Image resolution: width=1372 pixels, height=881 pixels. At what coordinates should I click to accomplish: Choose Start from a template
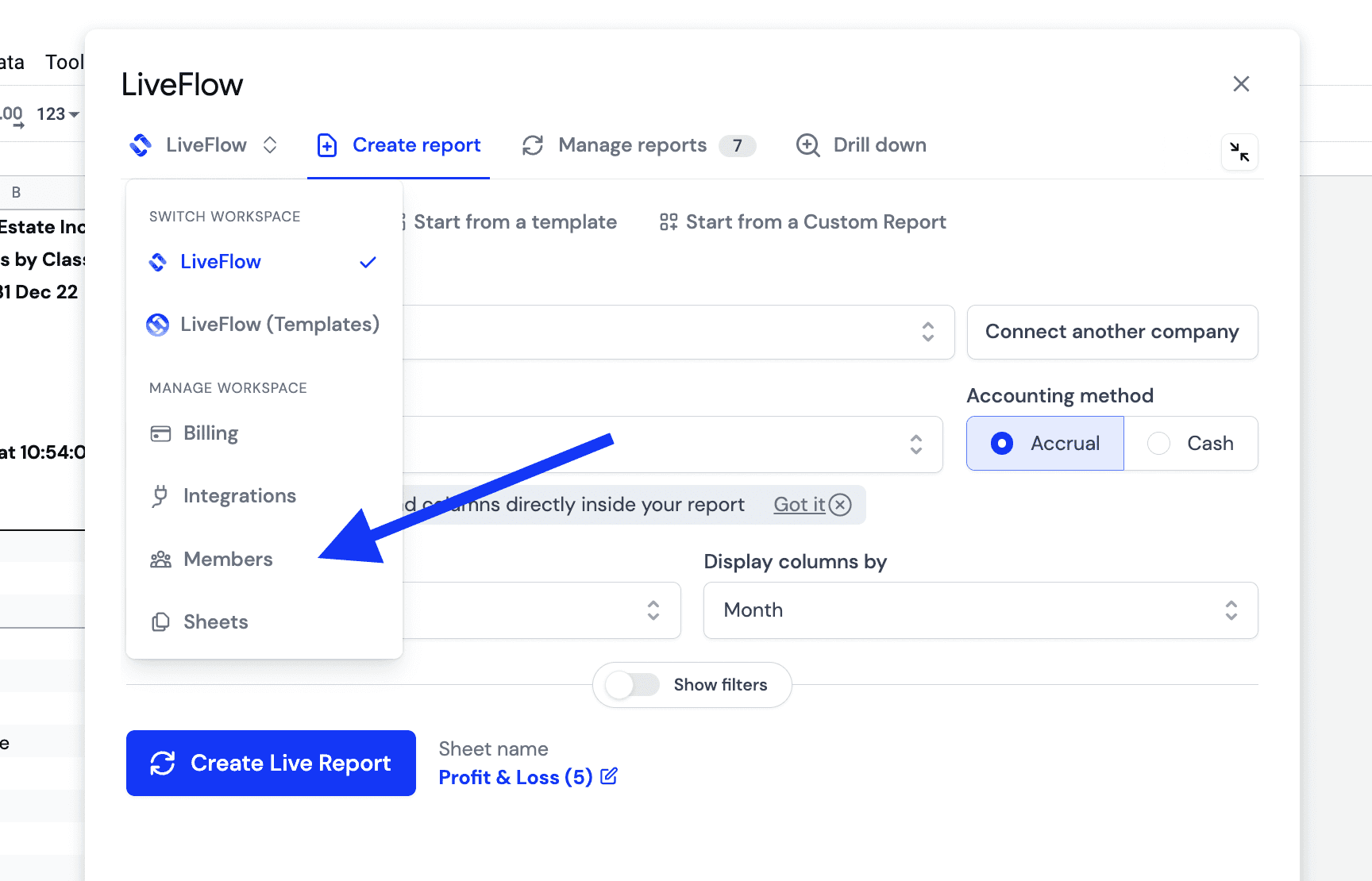[x=515, y=222]
